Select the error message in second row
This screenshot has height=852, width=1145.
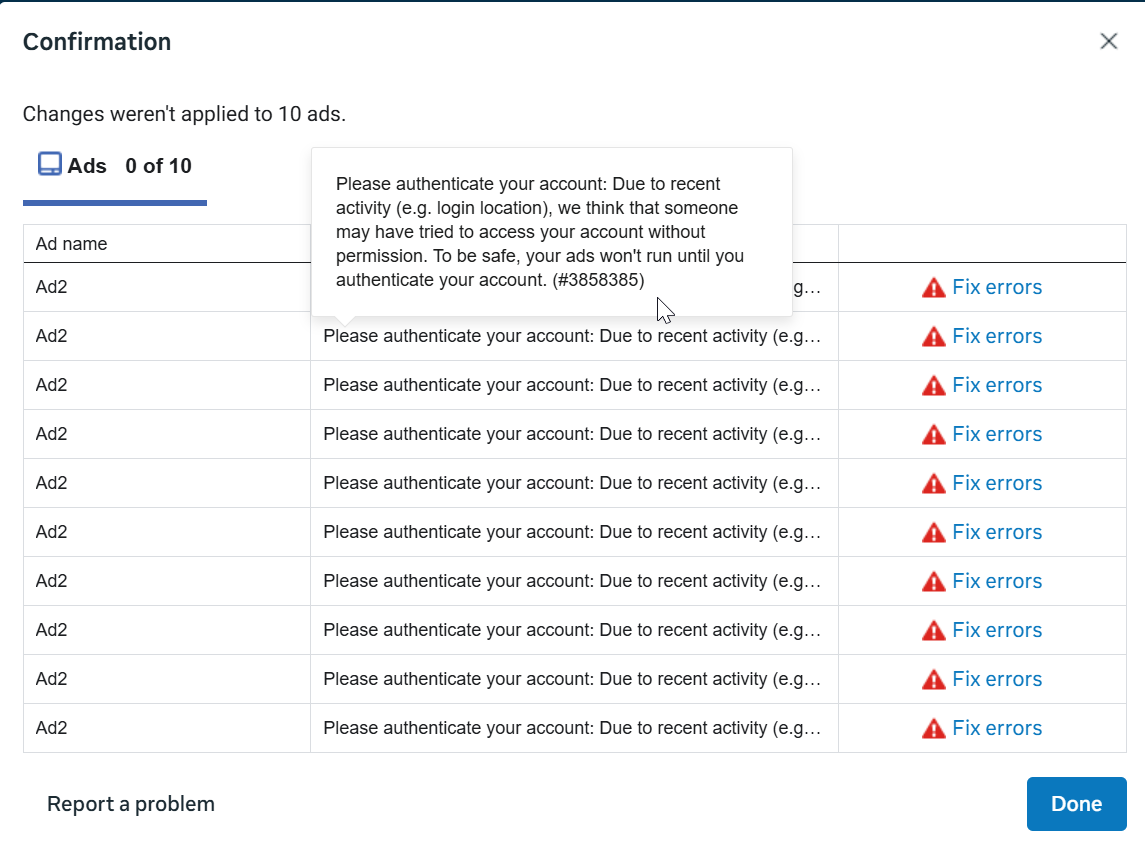(x=572, y=336)
